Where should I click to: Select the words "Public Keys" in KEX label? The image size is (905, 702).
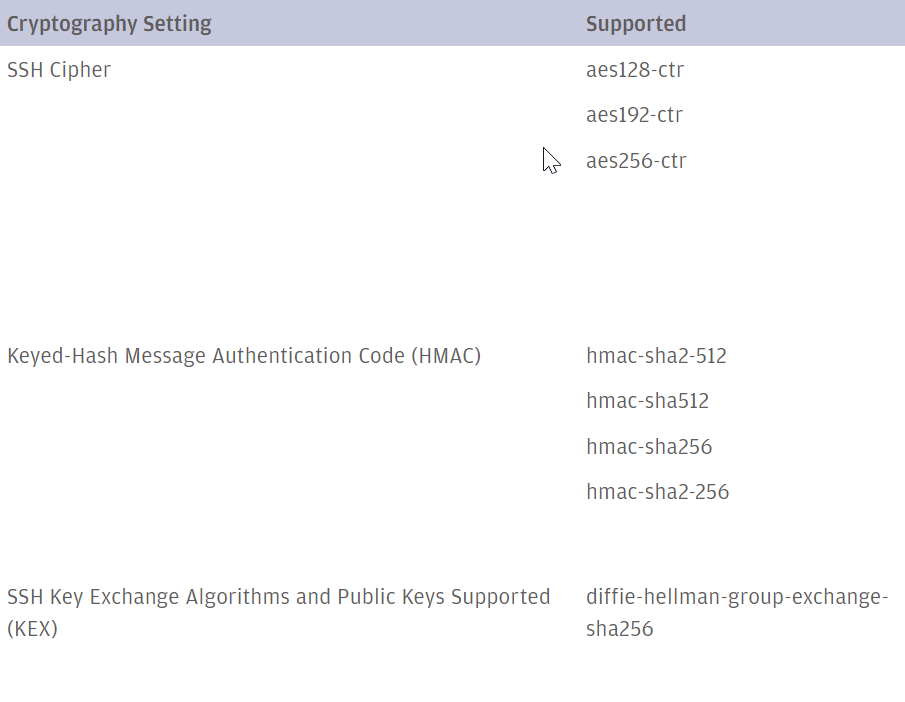click(391, 597)
